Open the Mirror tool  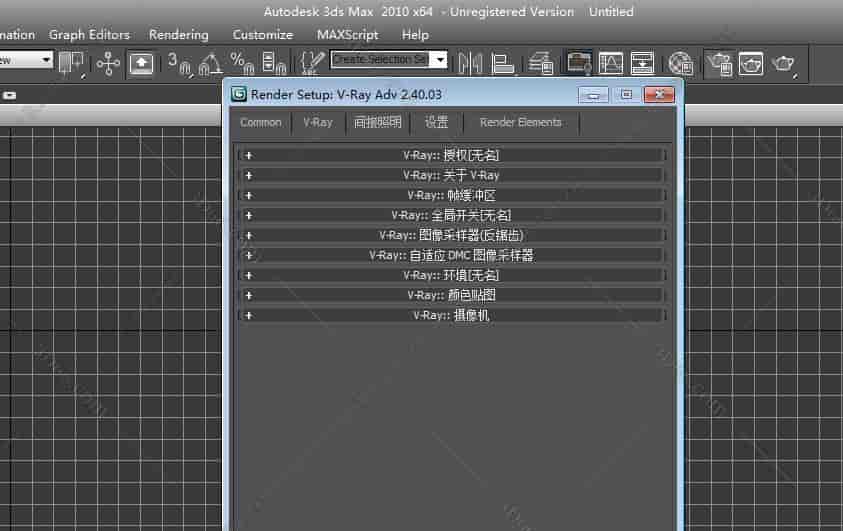click(469, 63)
